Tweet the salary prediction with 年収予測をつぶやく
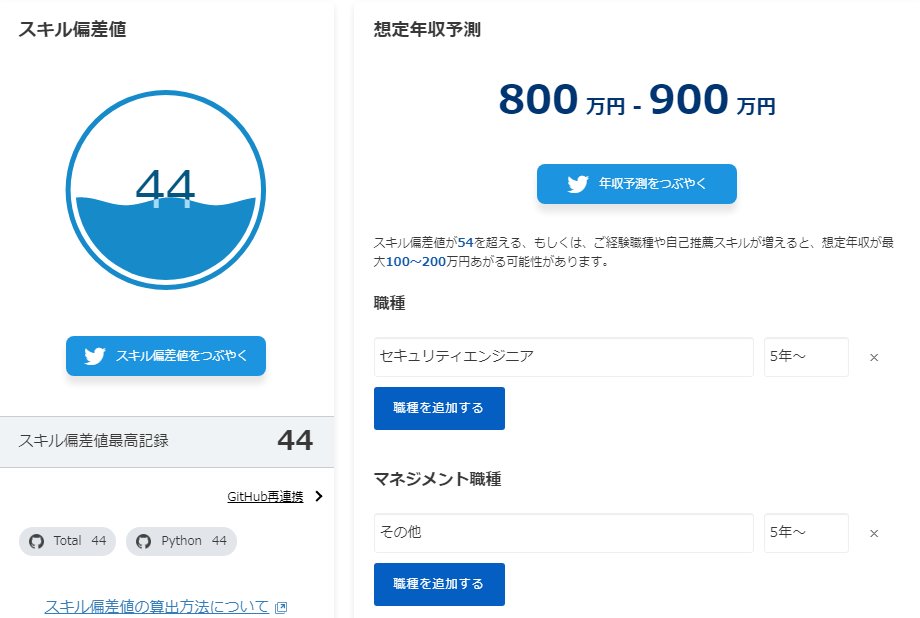 point(636,184)
